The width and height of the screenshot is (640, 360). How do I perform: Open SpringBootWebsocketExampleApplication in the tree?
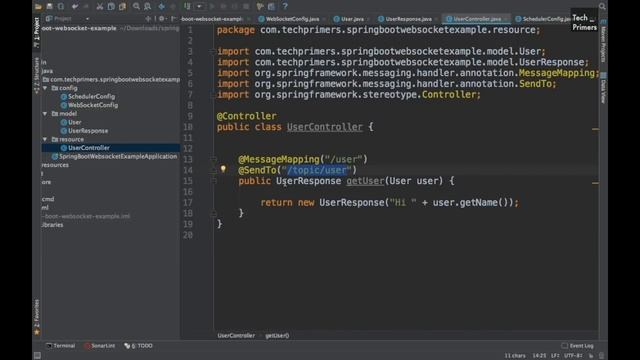coord(114,156)
